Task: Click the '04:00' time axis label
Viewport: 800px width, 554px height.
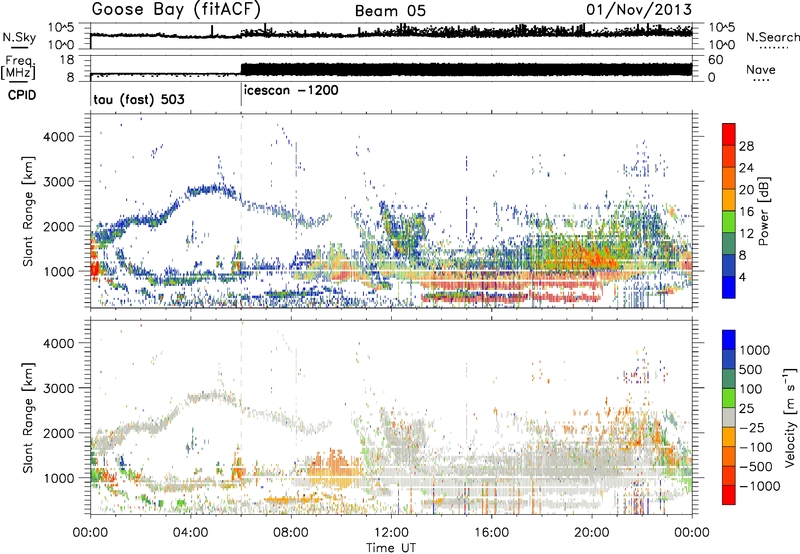Action: click(191, 532)
